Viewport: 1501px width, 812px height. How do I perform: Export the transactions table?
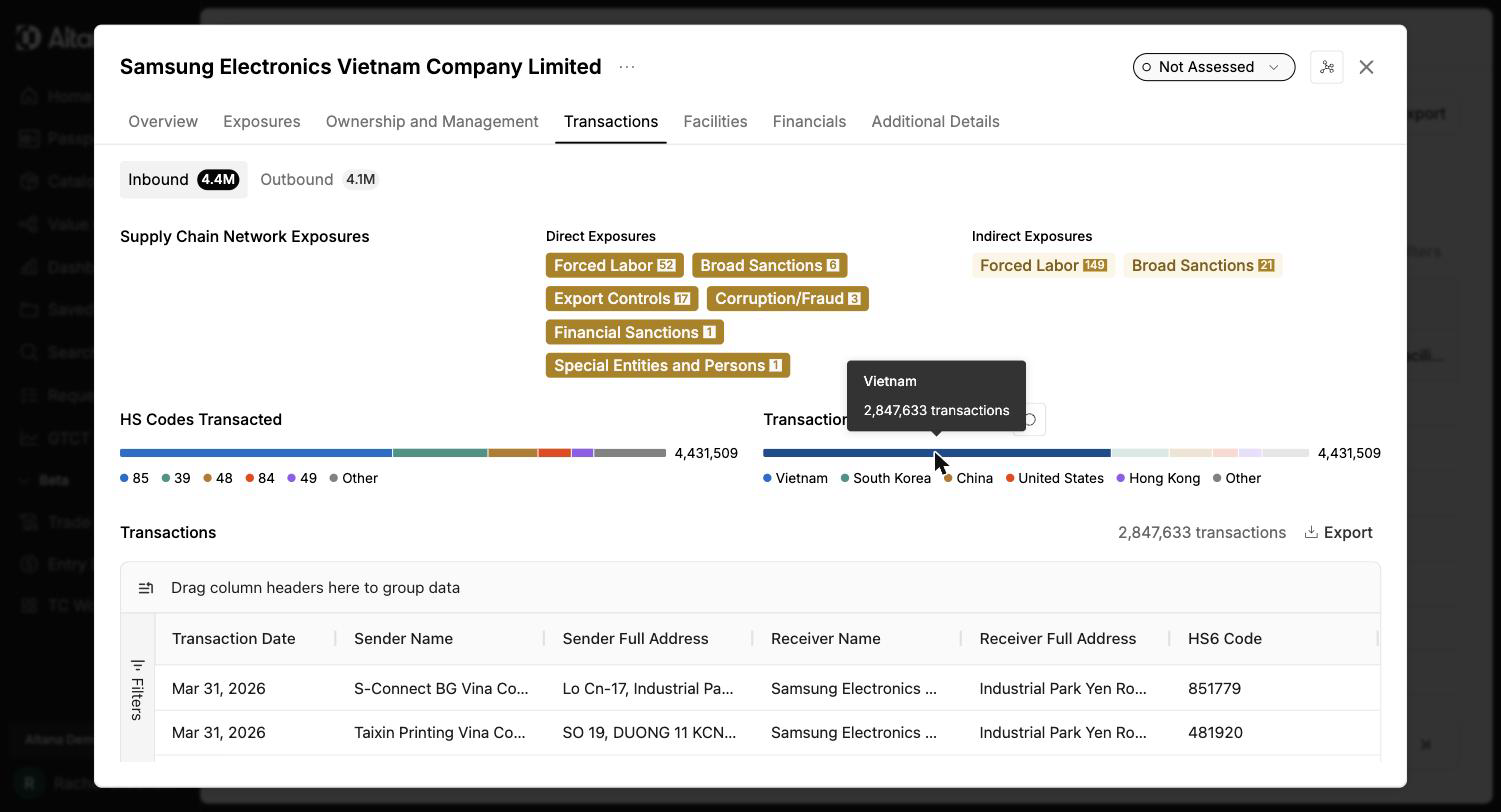click(1338, 532)
